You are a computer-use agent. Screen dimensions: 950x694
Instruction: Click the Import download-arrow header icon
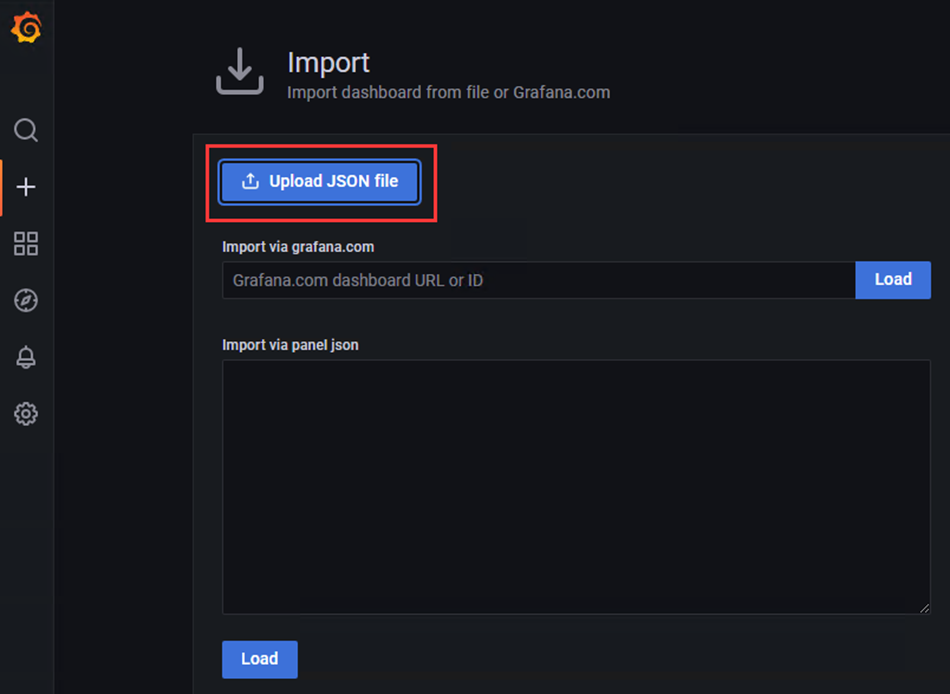tap(240, 72)
